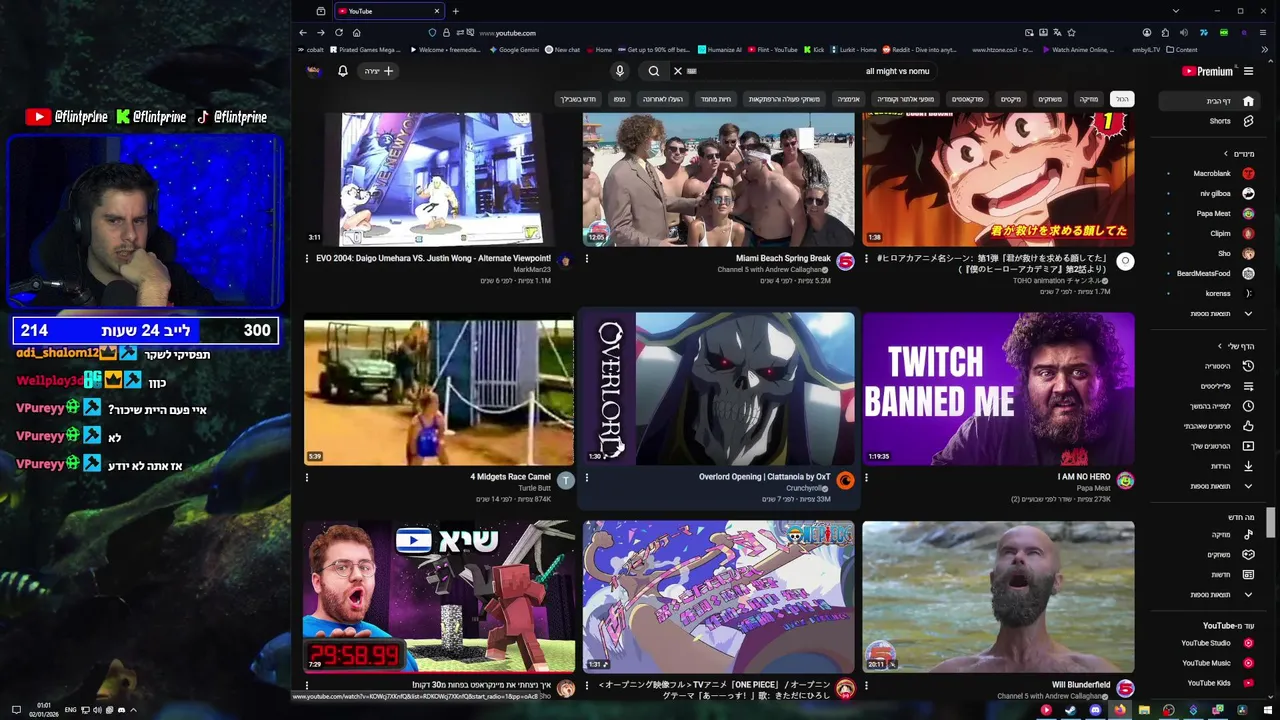Expand the subscriptions section header chevron
1280x720 pixels.
pyautogui.click(x=1227, y=153)
